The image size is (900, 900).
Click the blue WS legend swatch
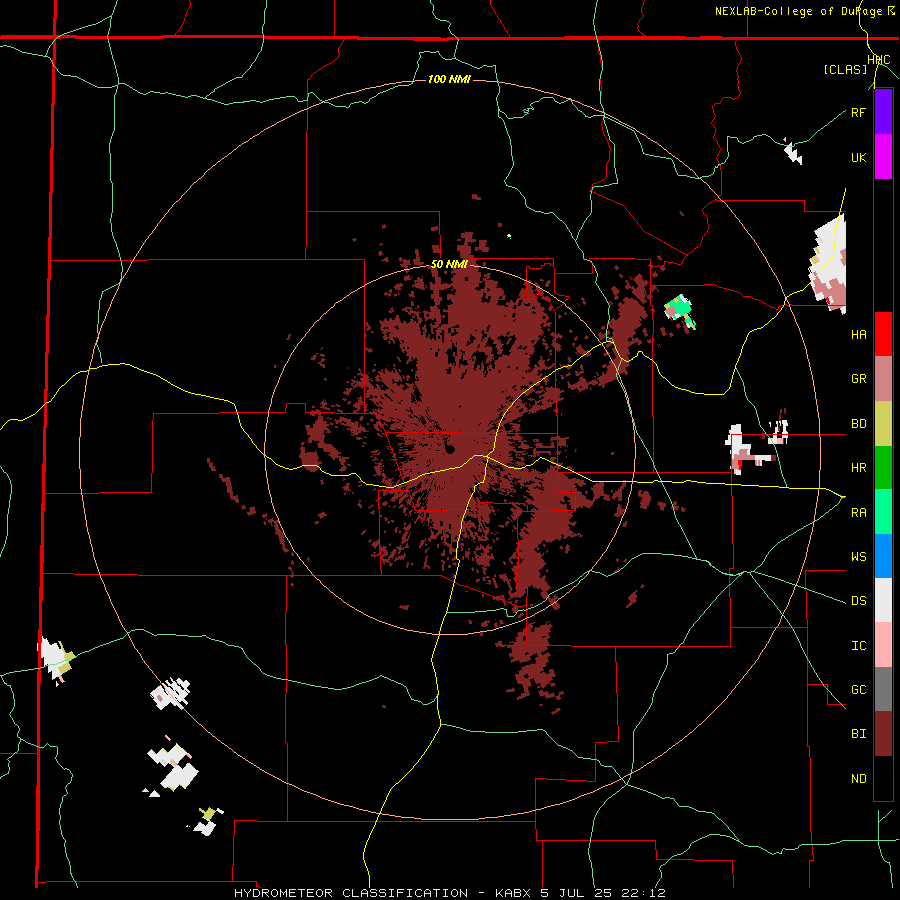(883, 556)
